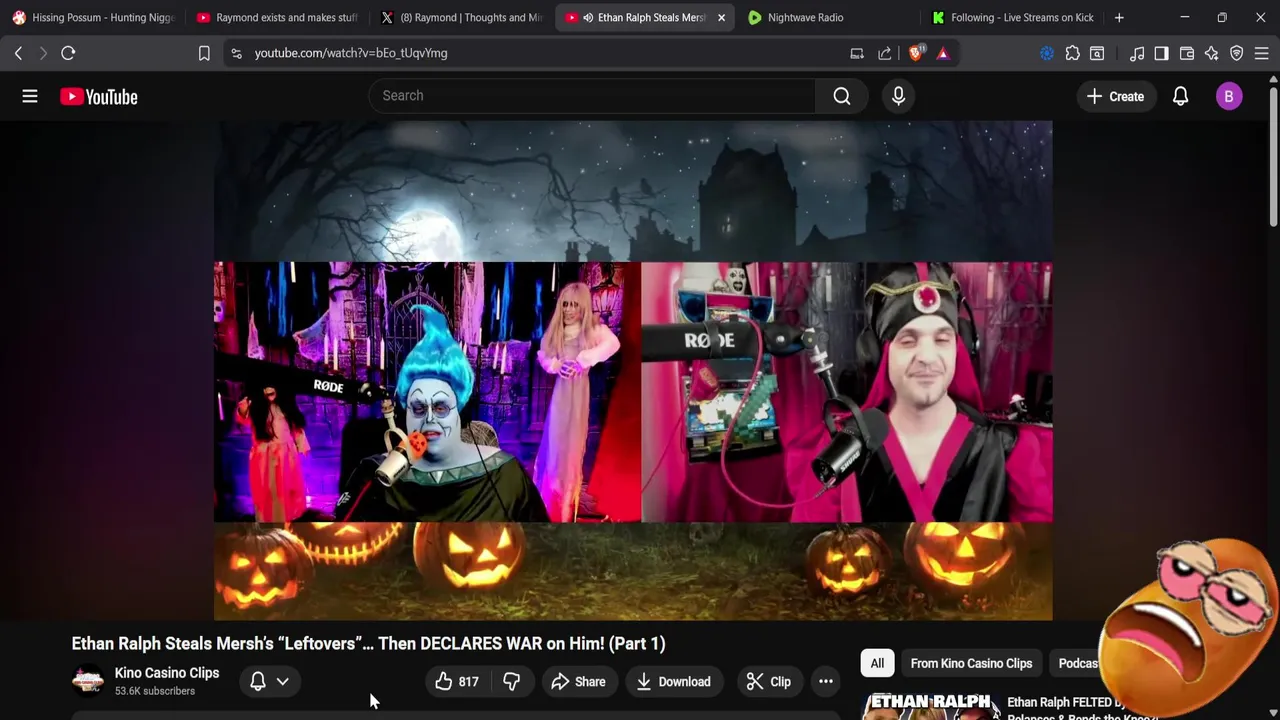1280x720 pixels.
Task: Go forward with the browser forward arrow
Action: [x=43, y=53]
